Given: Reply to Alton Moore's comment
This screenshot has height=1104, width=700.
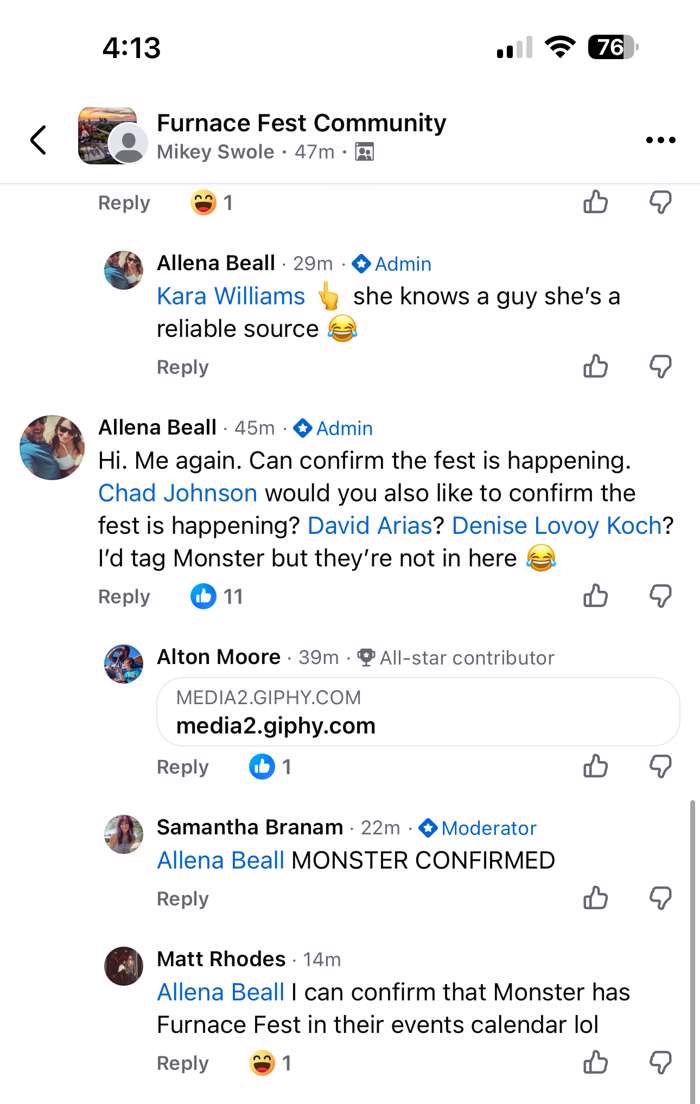Looking at the screenshot, I should (182, 767).
